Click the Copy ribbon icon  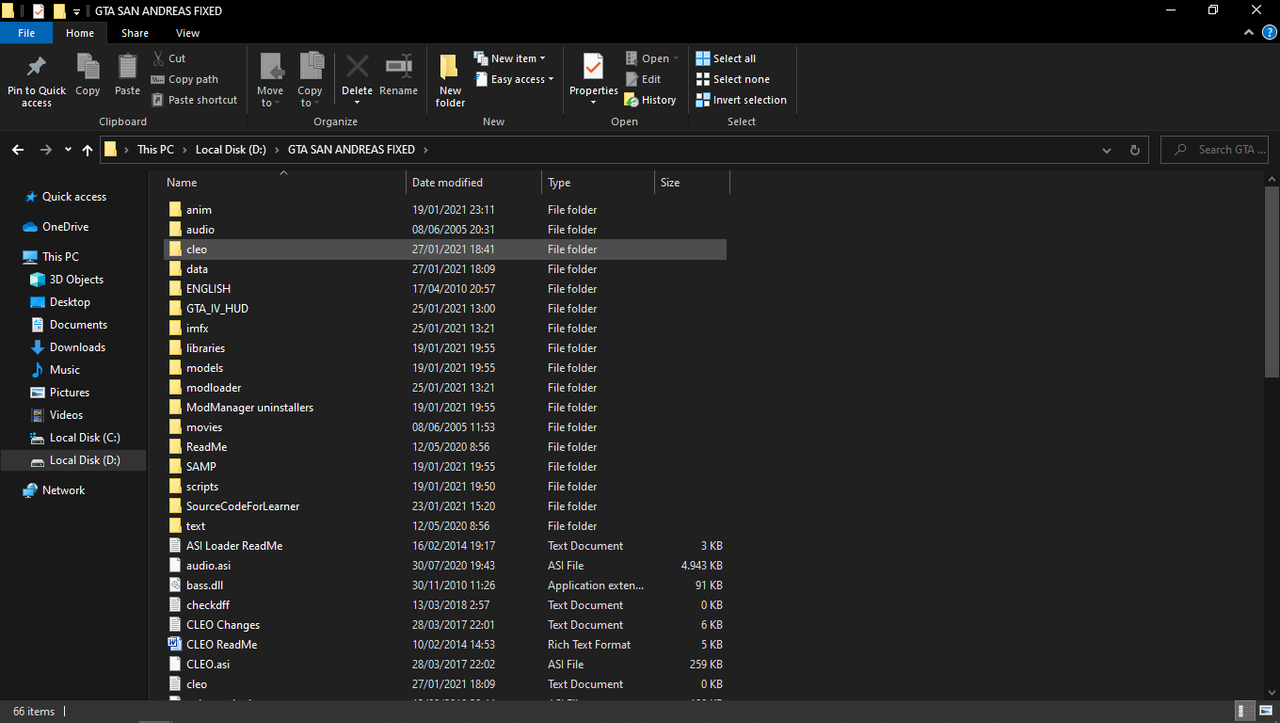88,75
